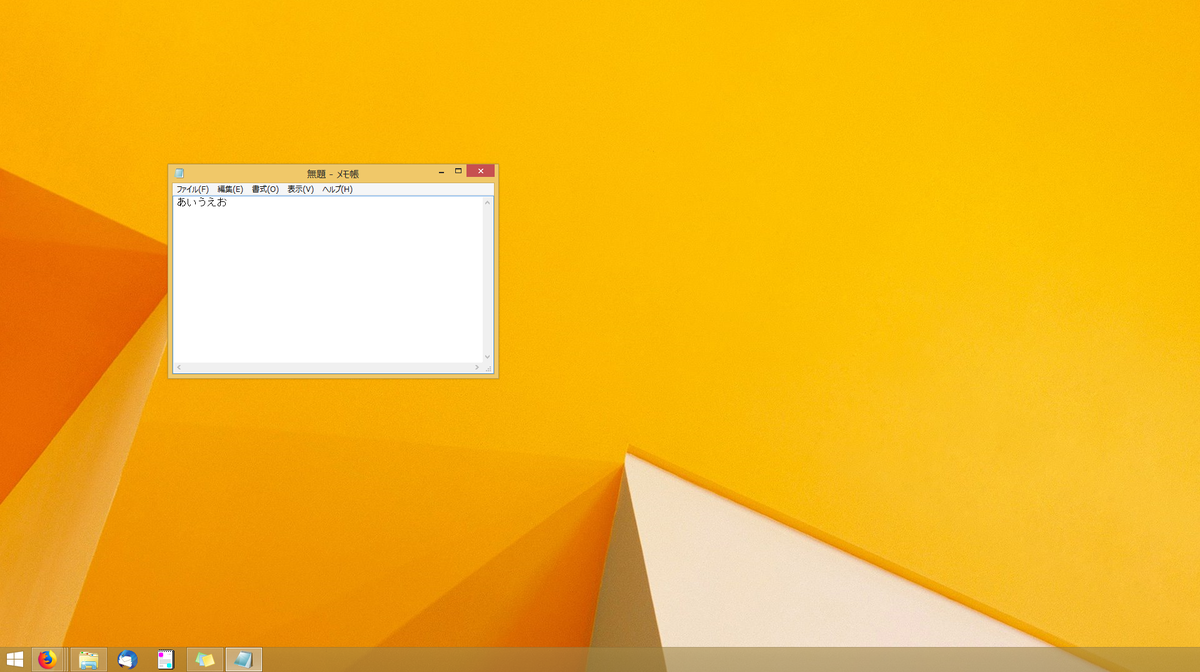Open File Explorer from the taskbar
This screenshot has width=1200, height=672.
[x=88, y=659]
